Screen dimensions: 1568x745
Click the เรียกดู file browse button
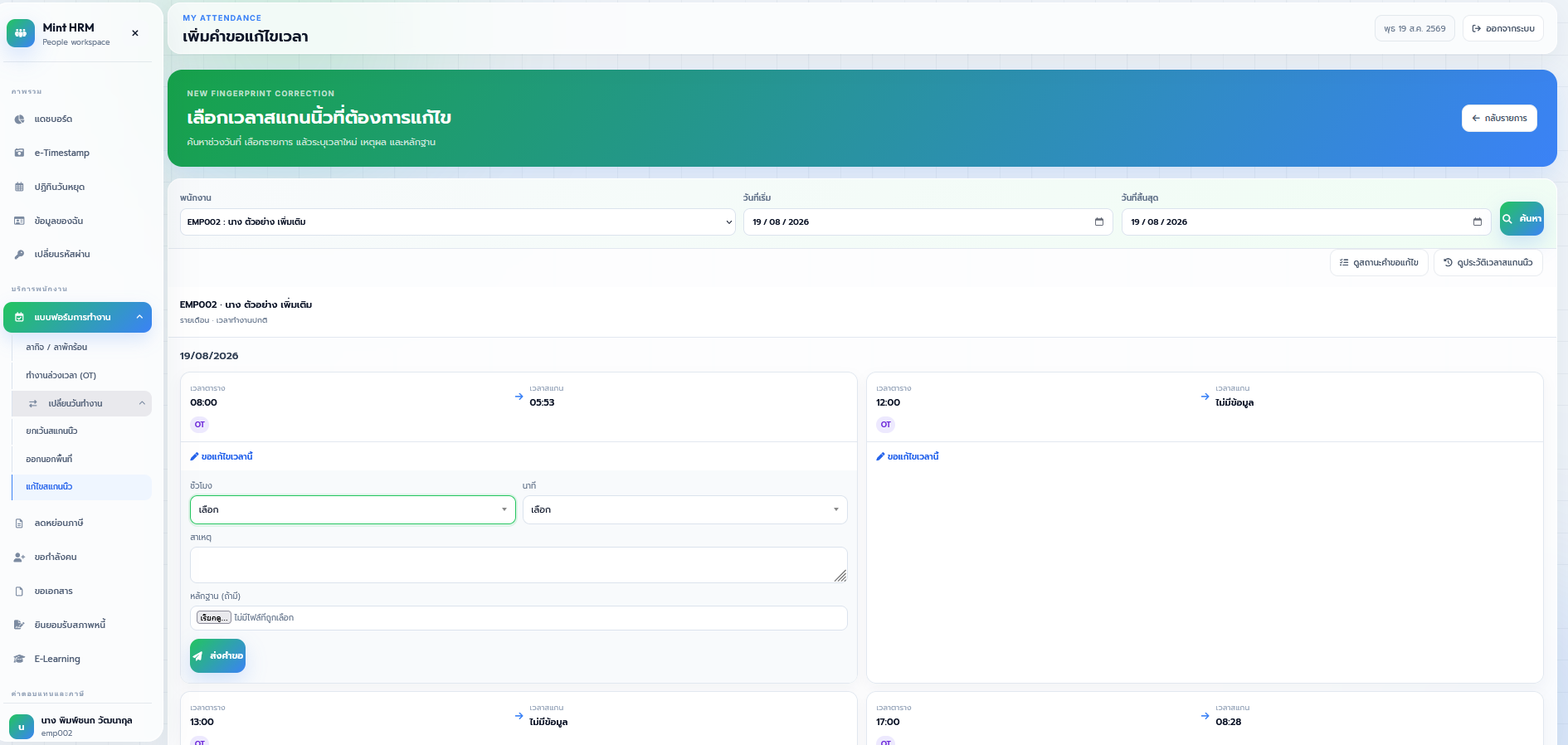(213, 617)
